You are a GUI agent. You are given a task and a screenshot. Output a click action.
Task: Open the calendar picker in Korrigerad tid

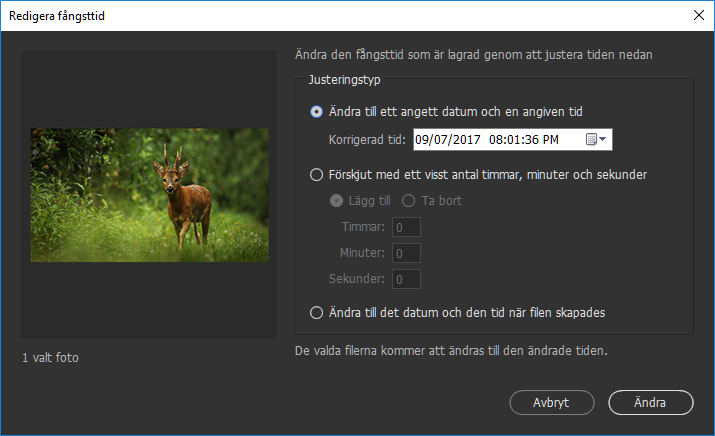[x=596, y=140]
